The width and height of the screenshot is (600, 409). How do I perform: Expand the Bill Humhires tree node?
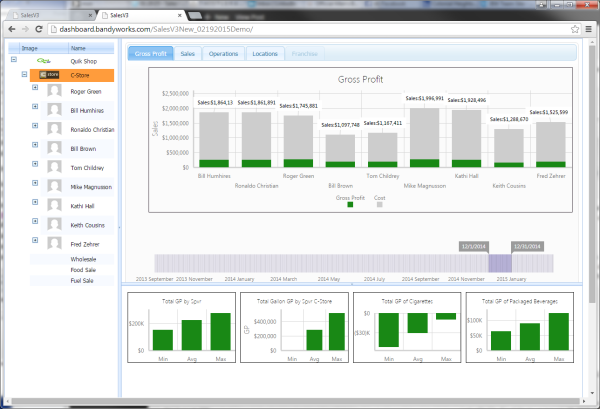[35, 106]
